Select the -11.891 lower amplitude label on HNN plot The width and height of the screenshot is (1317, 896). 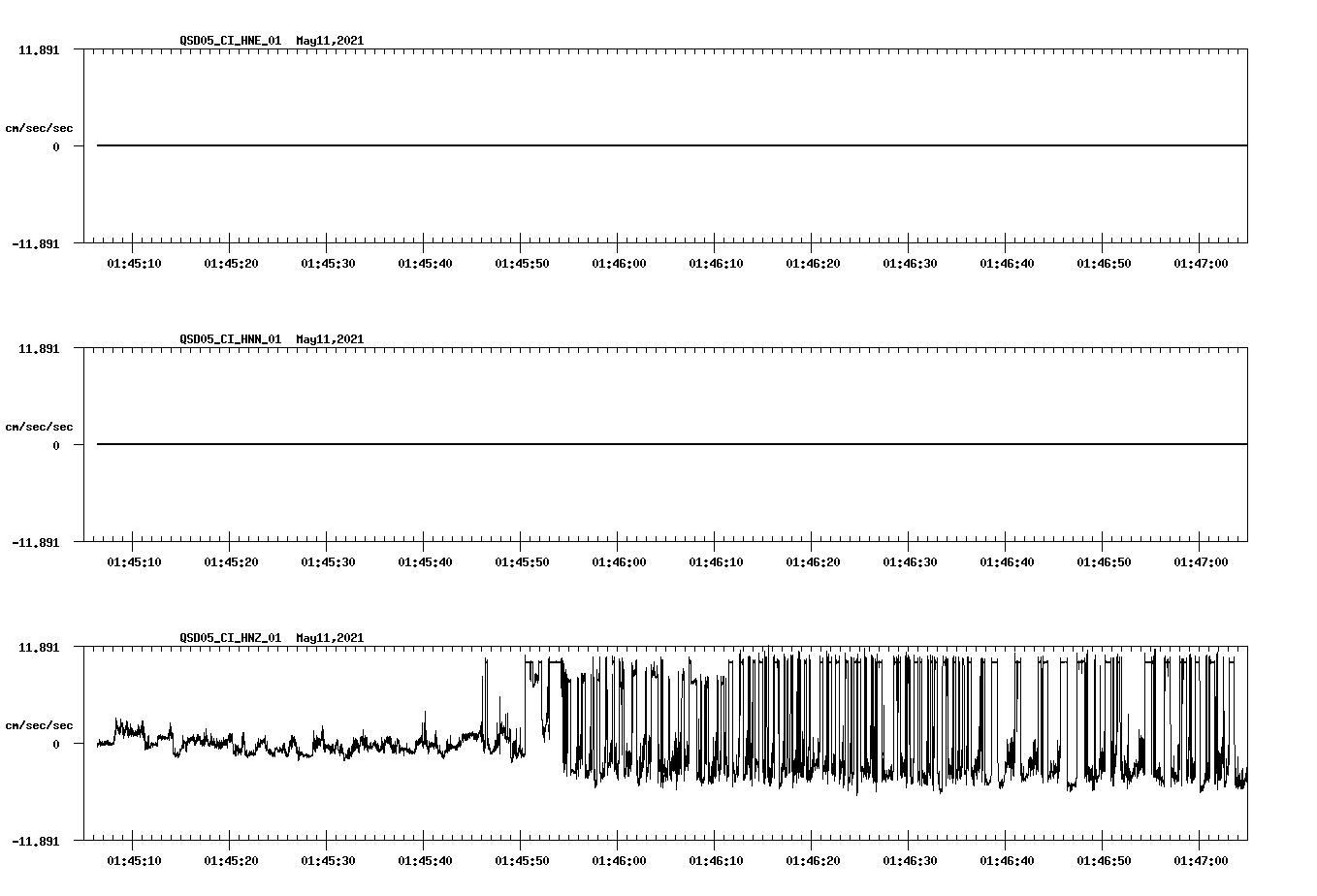tap(38, 543)
